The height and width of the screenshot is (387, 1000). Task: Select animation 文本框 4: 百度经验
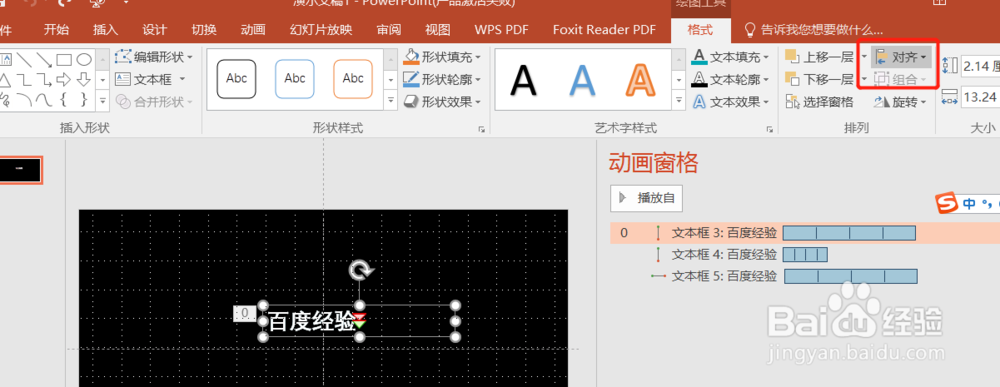(x=805, y=255)
